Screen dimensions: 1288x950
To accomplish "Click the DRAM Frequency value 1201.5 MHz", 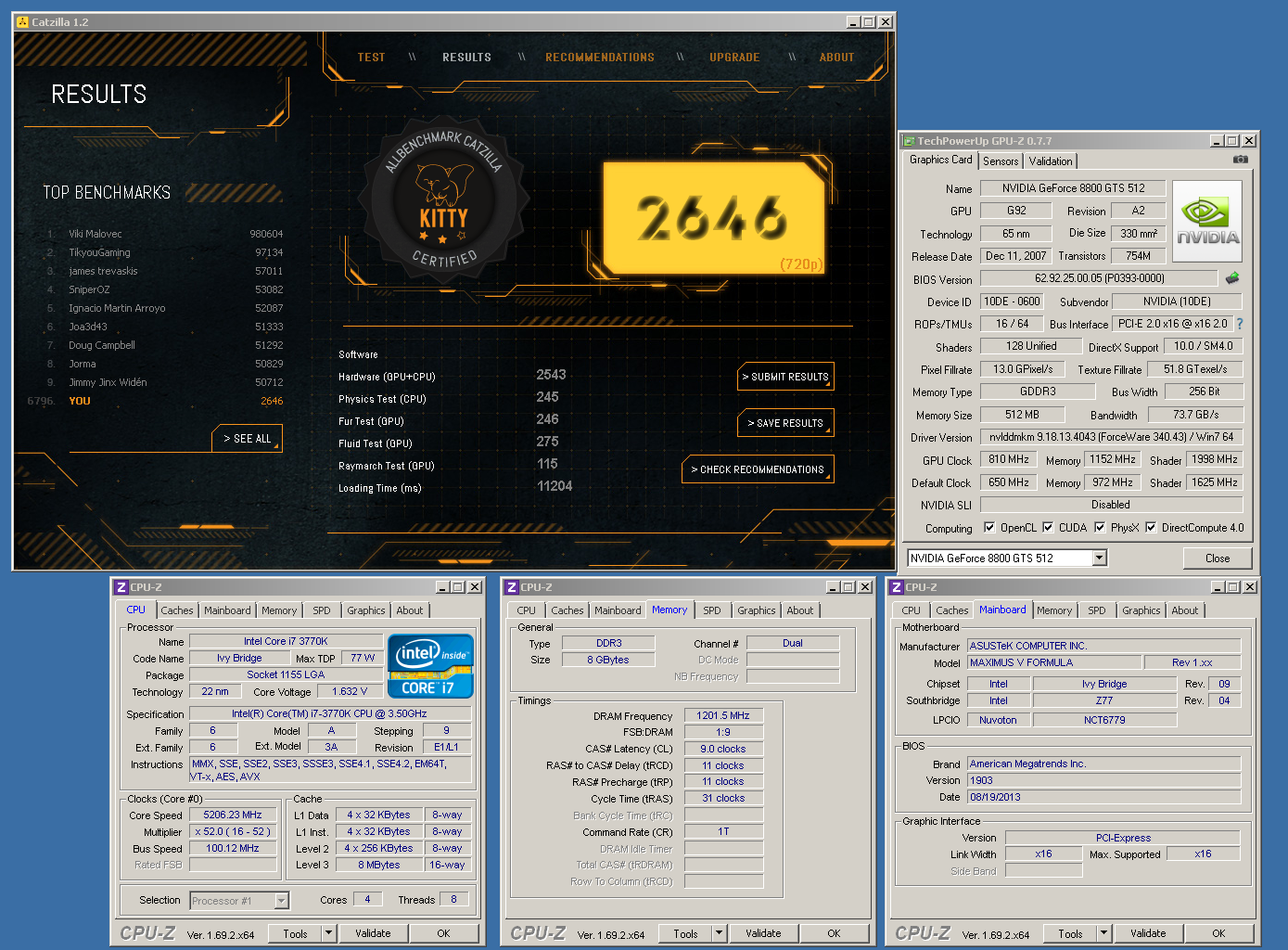I will 723,715.
